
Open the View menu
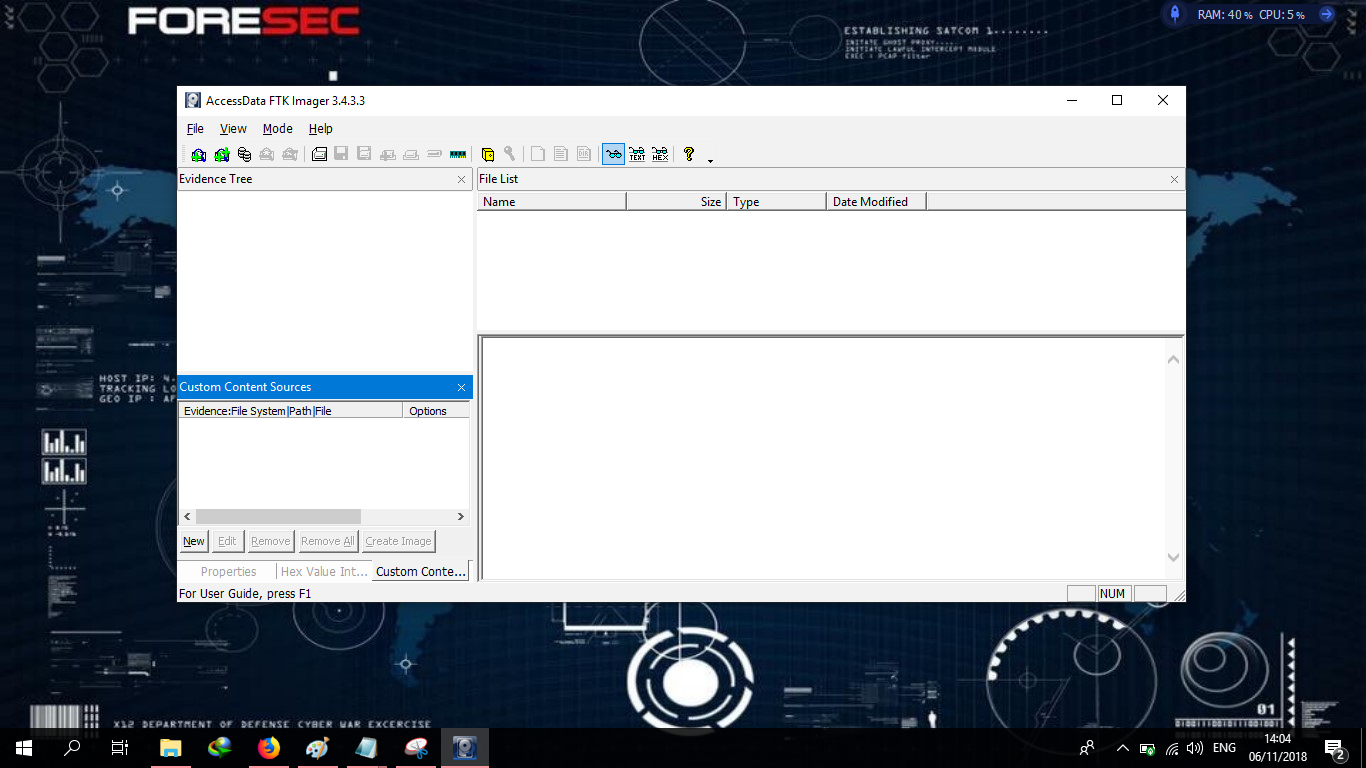tap(233, 129)
